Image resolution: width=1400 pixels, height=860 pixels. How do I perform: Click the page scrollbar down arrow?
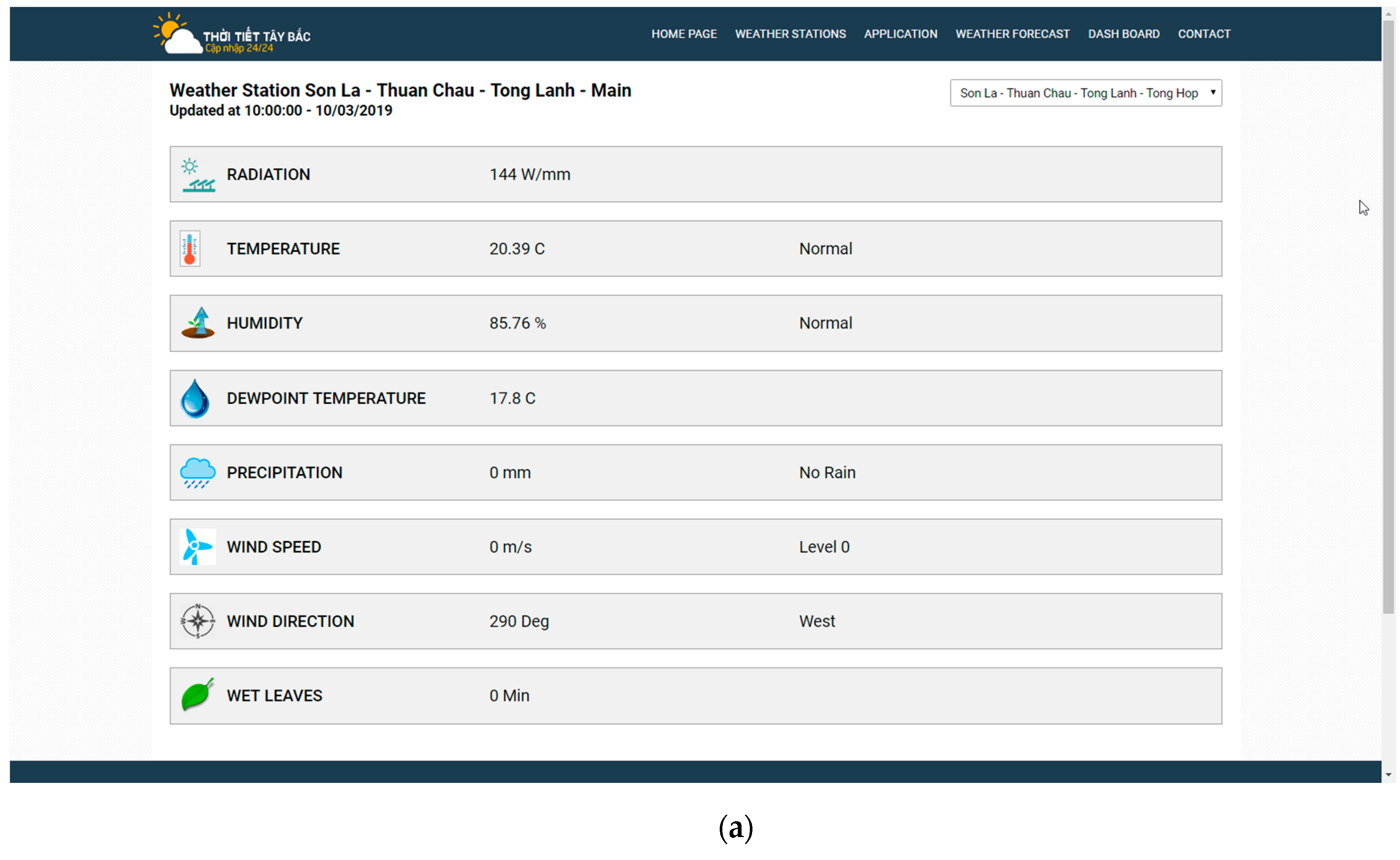pyautogui.click(x=1388, y=775)
